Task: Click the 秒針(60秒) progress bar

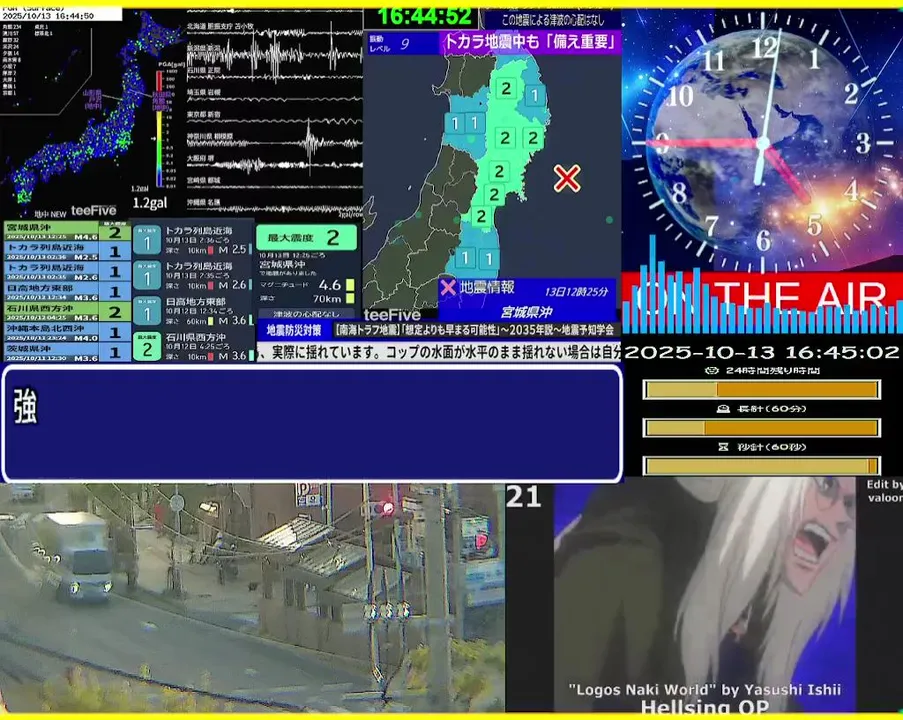Action: [x=762, y=465]
